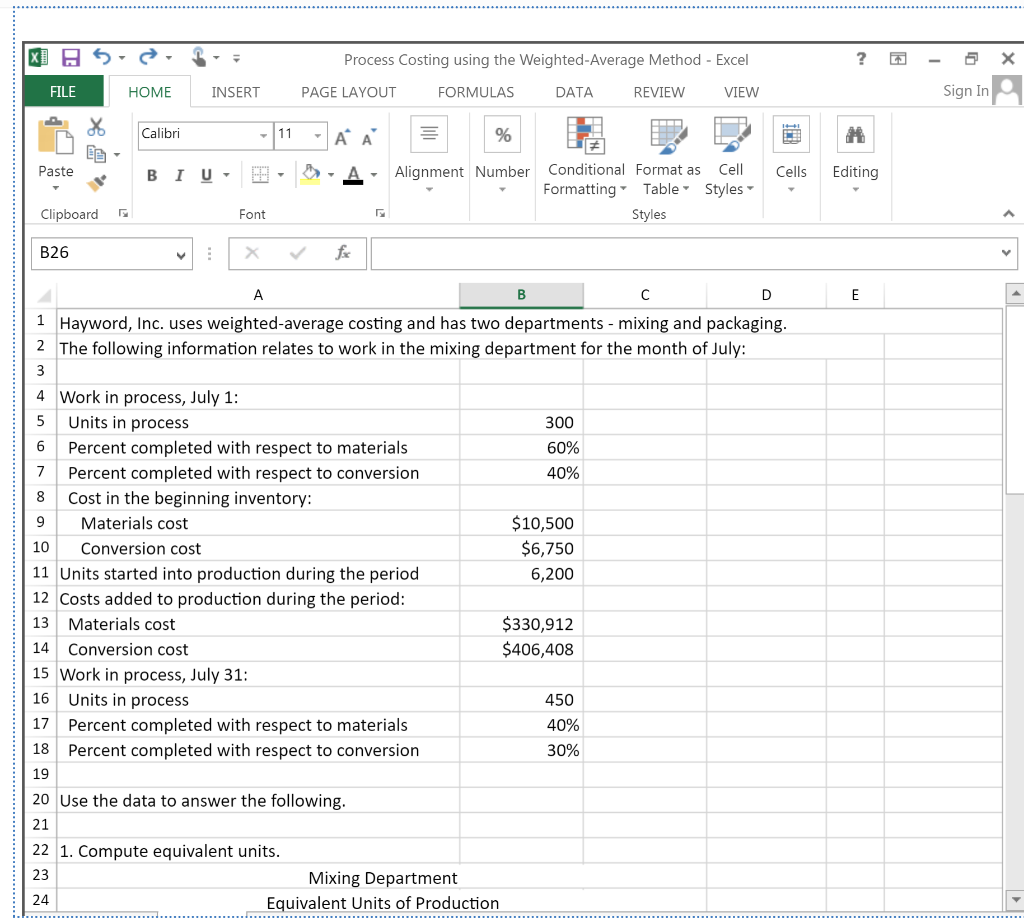Select the Underline formatting icon
The image size is (1024, 922).
[x=205, y=174]
